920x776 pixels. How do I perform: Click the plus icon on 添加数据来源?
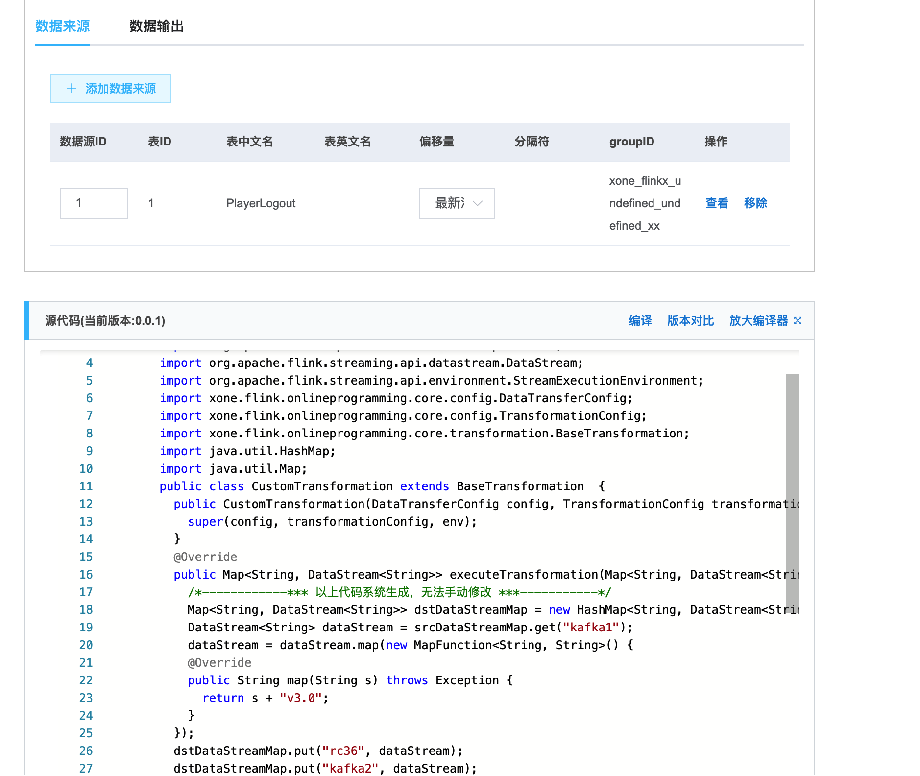point(72,89)
